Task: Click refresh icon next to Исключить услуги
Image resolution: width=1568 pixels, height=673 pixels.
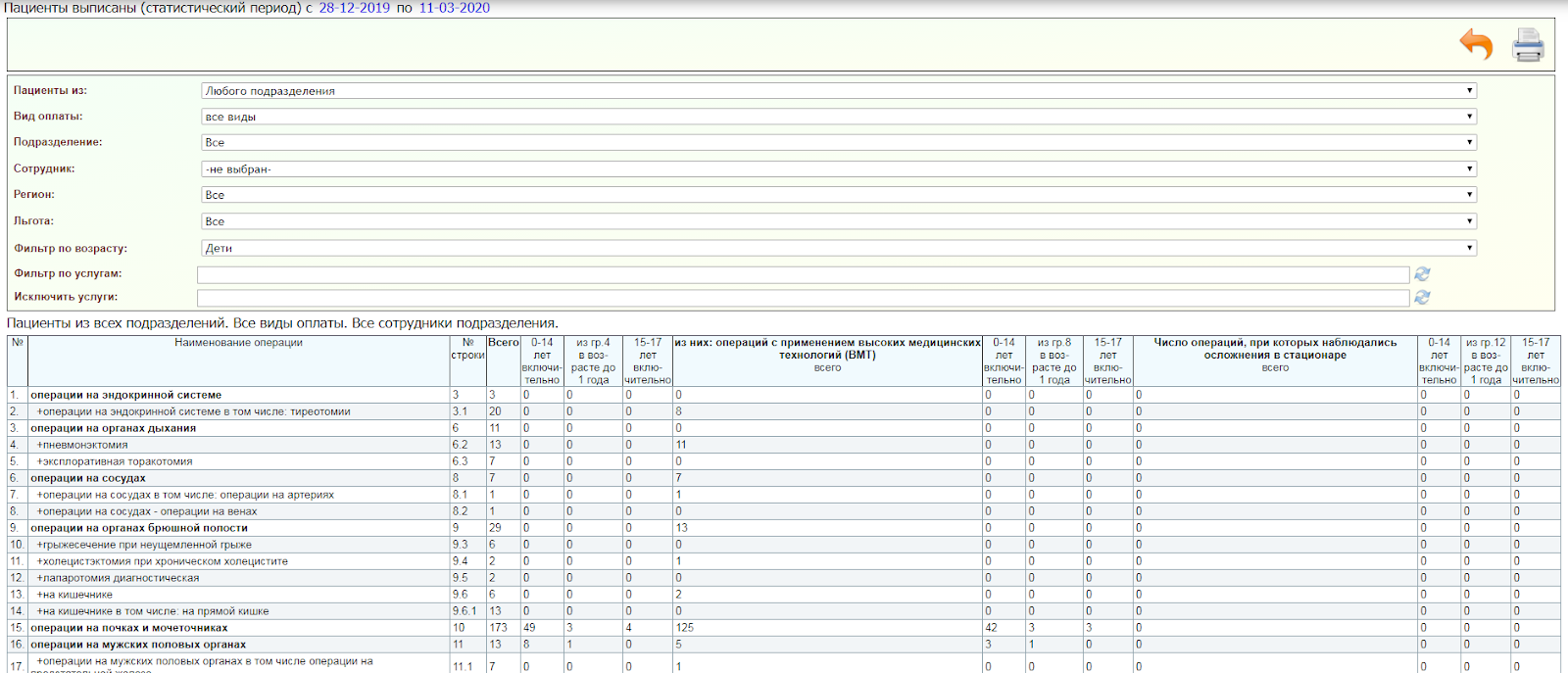Action: (1422, 297)
